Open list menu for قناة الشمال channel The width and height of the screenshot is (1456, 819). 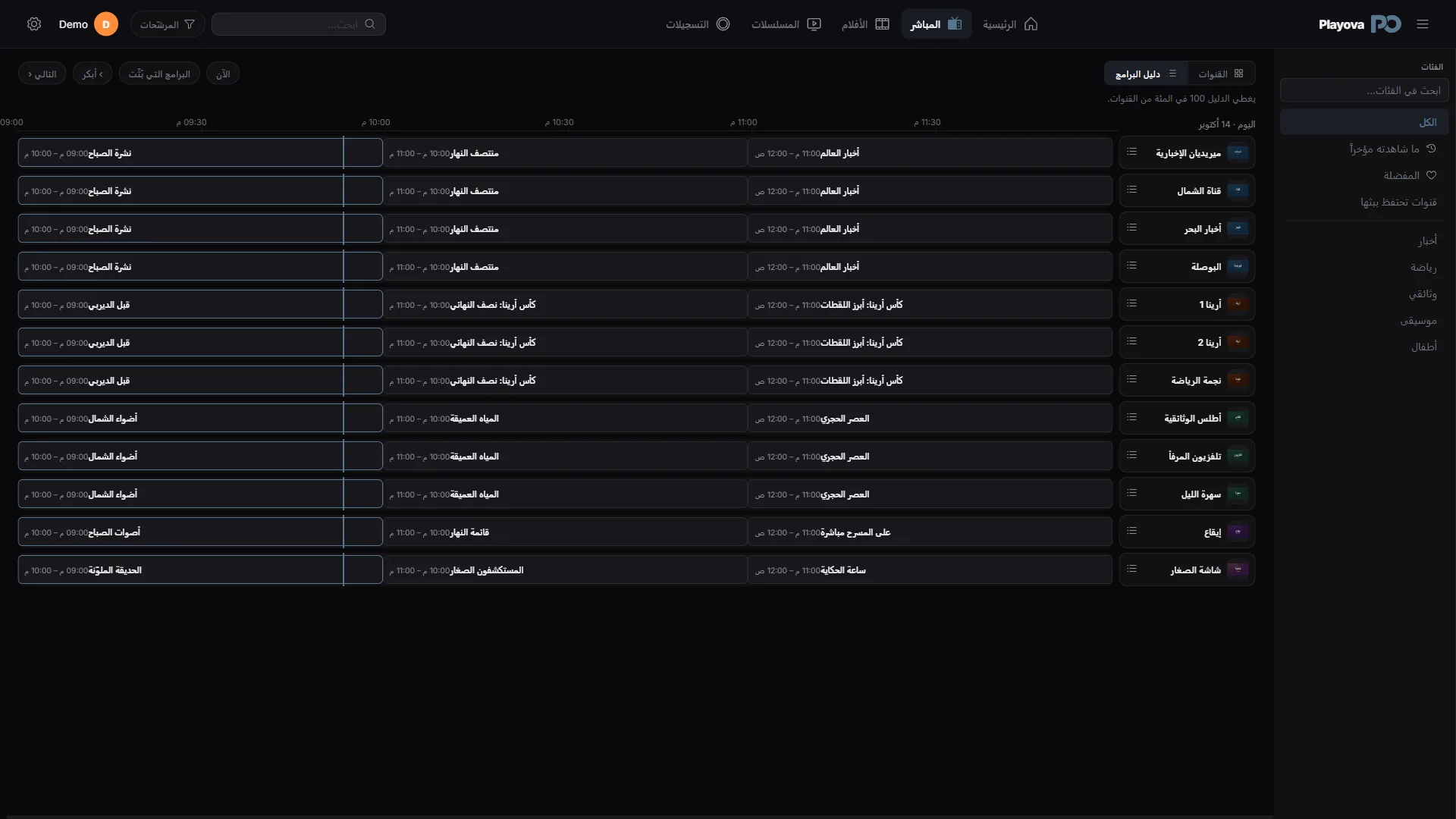1131,190
